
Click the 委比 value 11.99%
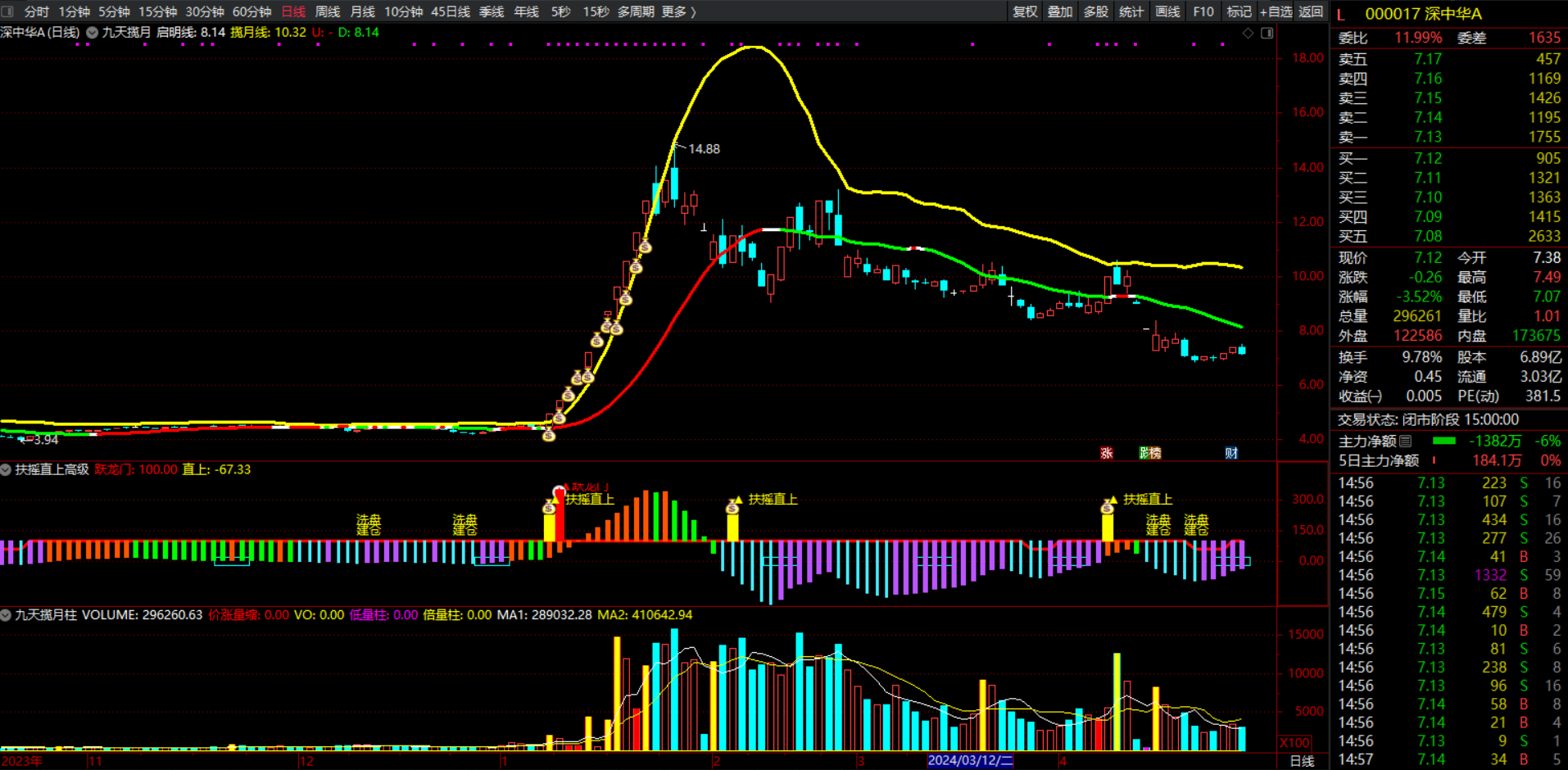pos(1418,38)
